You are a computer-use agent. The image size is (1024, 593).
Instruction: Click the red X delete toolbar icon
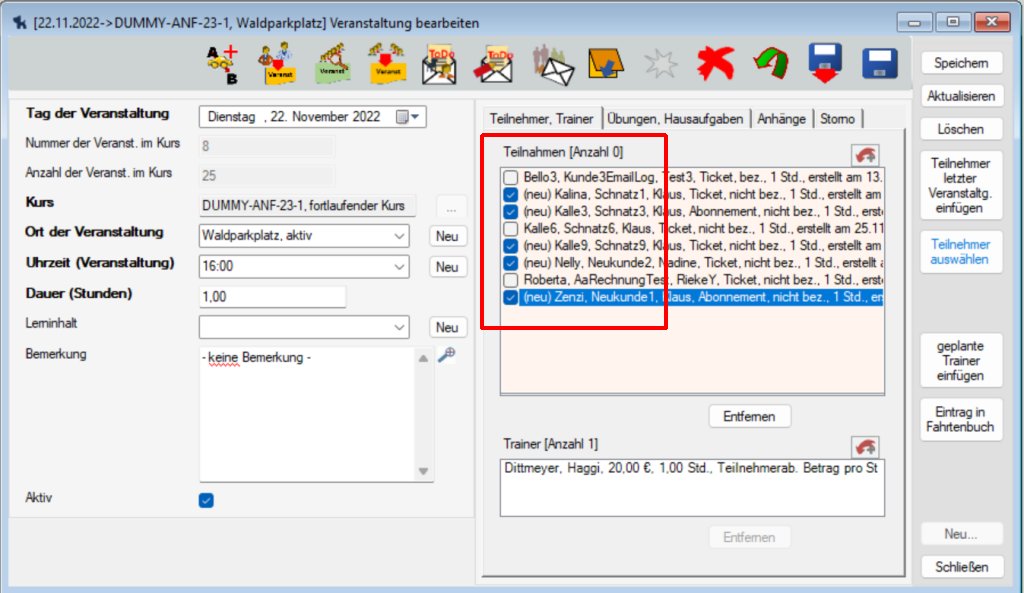(x=716, y=64)
